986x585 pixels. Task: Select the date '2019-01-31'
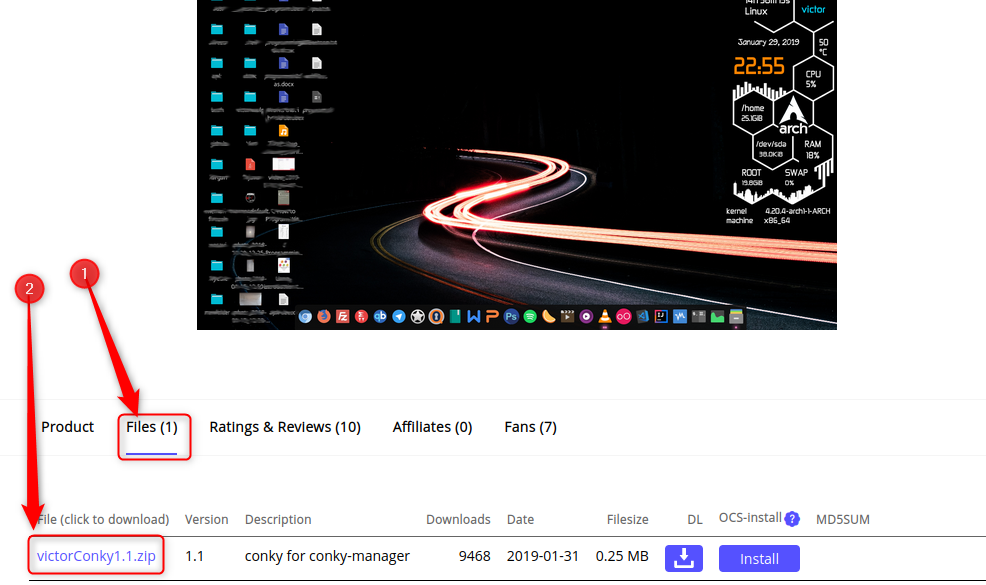(543, 556)
